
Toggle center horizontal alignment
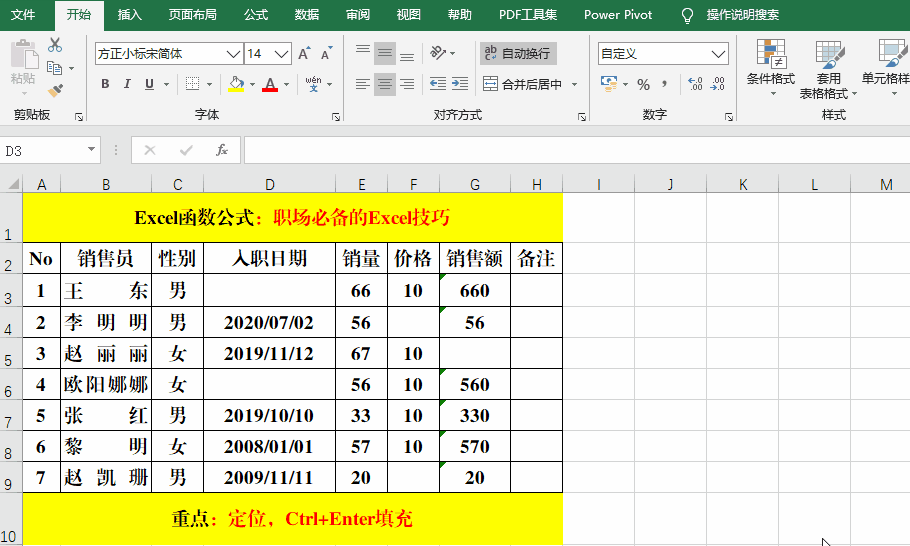(x=385, y=84)
